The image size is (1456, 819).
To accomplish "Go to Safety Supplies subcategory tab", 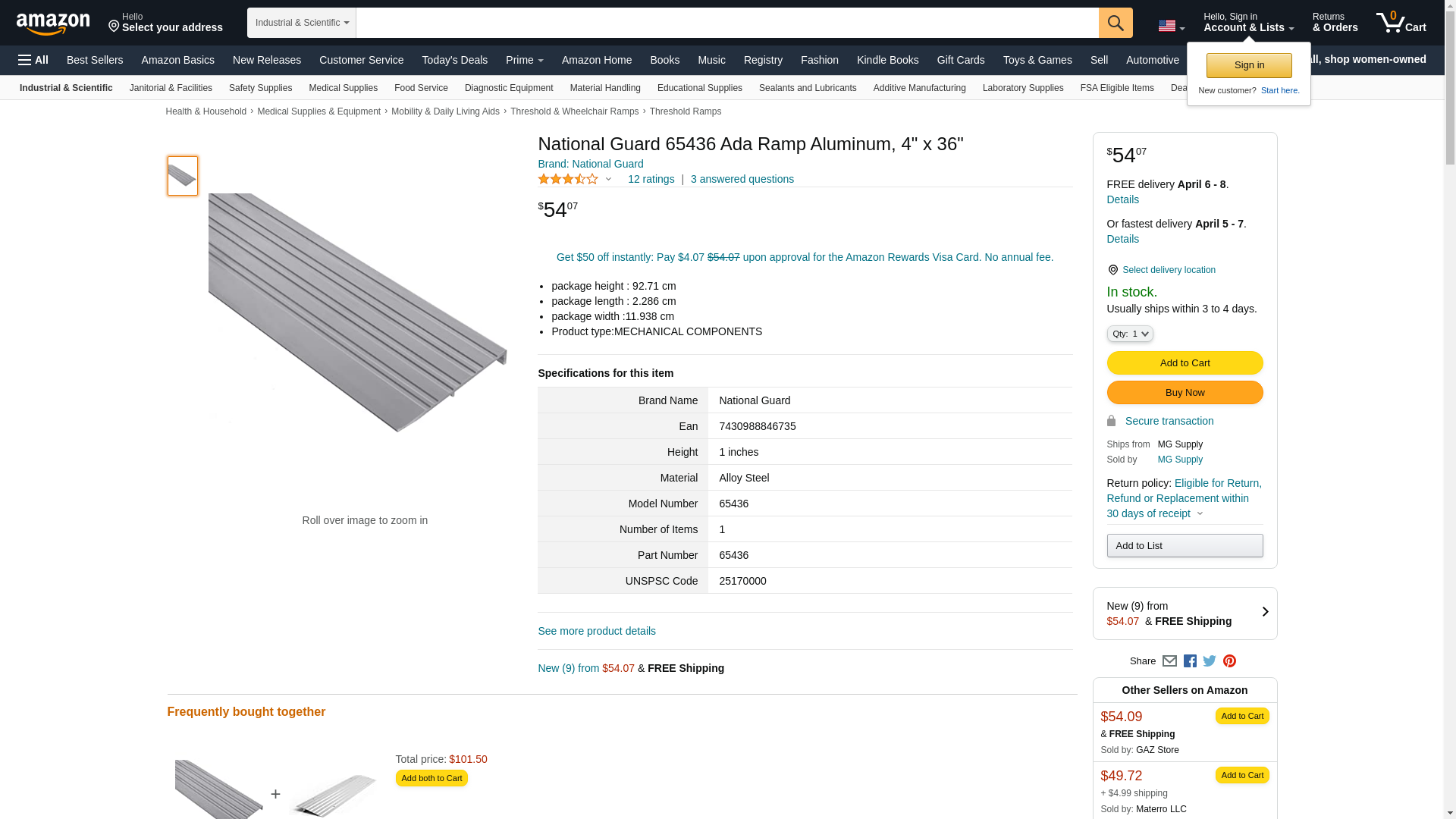I will pyautogui.click(x=260, y=88).
